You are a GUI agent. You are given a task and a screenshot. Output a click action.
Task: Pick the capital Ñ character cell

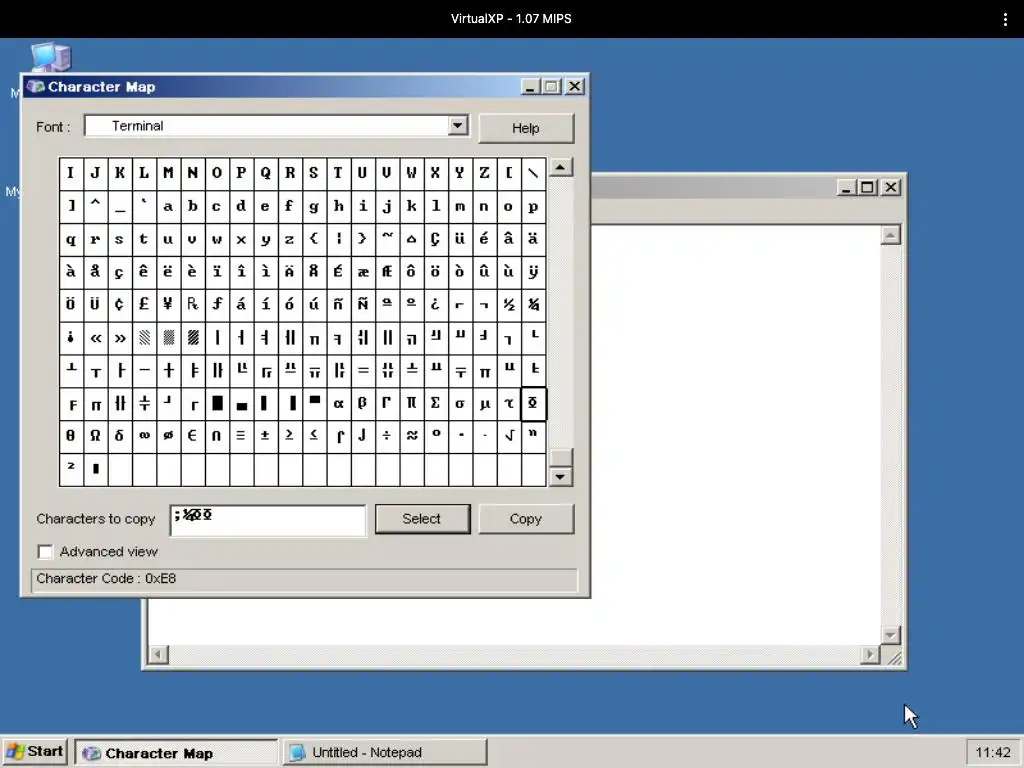(362, 304)
